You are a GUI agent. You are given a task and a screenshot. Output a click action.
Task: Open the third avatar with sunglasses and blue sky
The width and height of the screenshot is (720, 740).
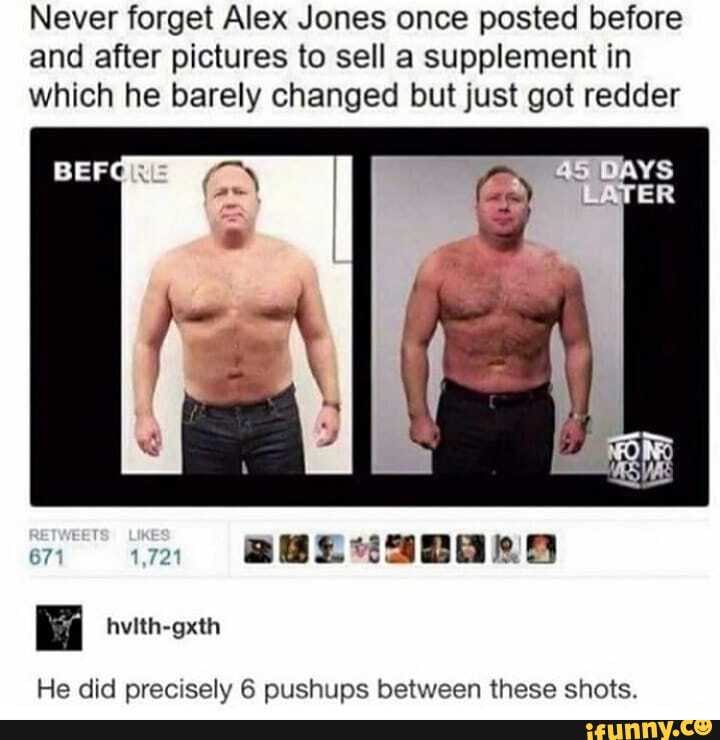pyautogui.click(x=329, y=549)
